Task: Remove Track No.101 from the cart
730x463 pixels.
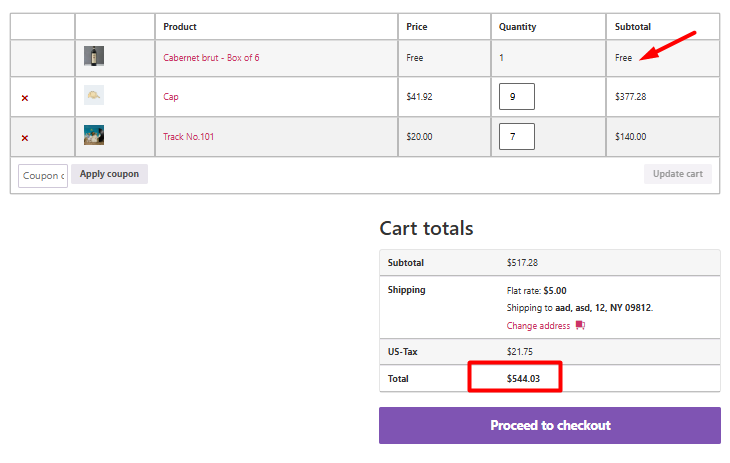Action: pyautogui.click(x=25, y=138)
